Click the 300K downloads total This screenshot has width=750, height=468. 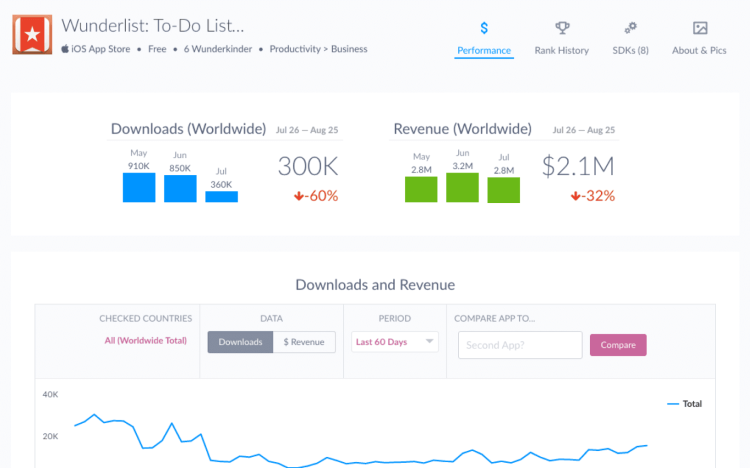308,166
